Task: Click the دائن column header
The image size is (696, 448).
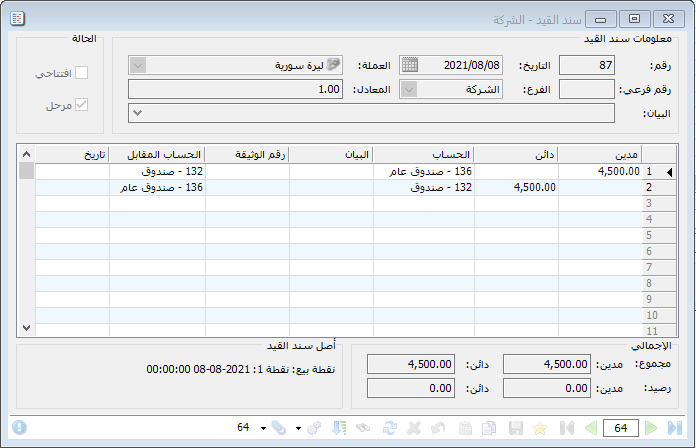Action: 516,155
